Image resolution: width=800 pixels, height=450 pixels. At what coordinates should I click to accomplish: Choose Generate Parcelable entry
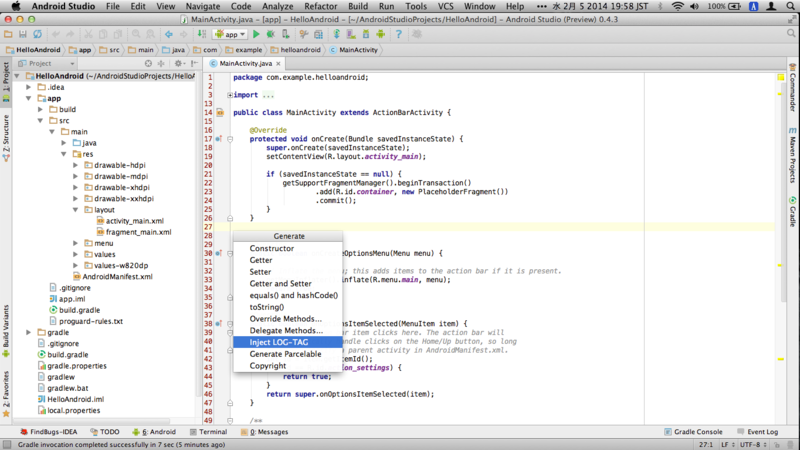tap(288, 354)
